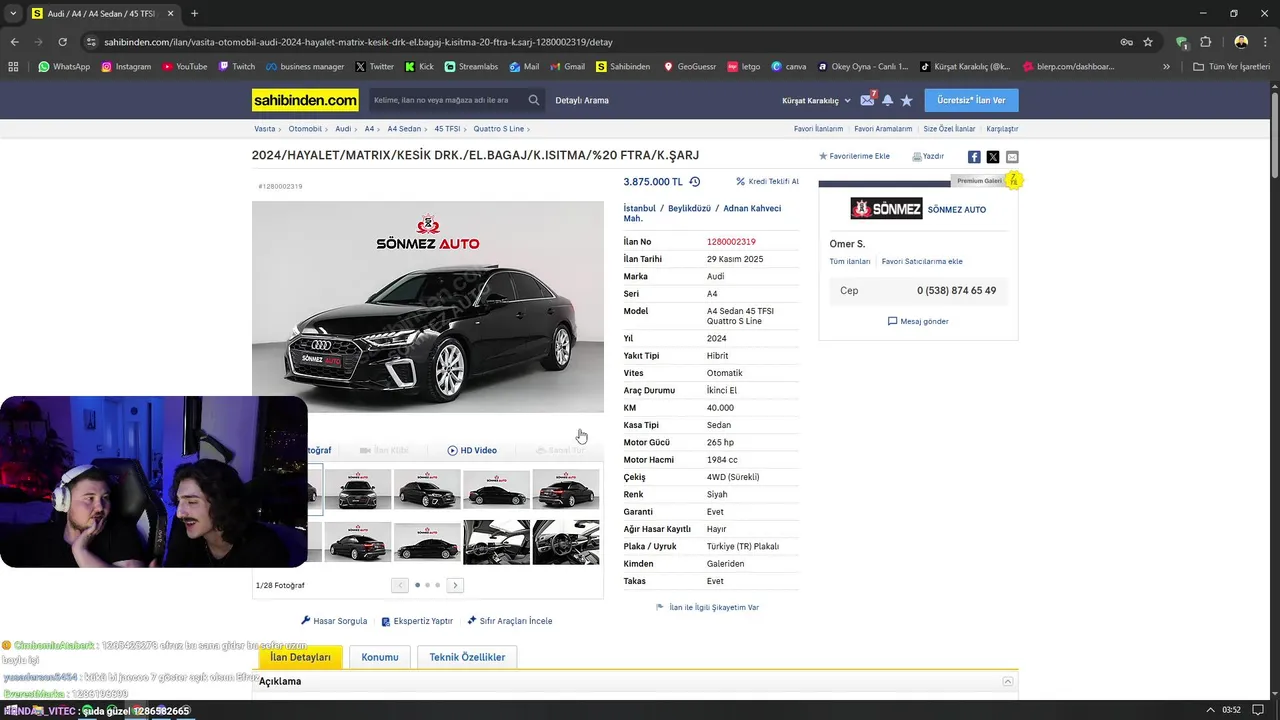Click the Karşılaştır link
Screen dimensions: 1280x720
[1002, 129]
